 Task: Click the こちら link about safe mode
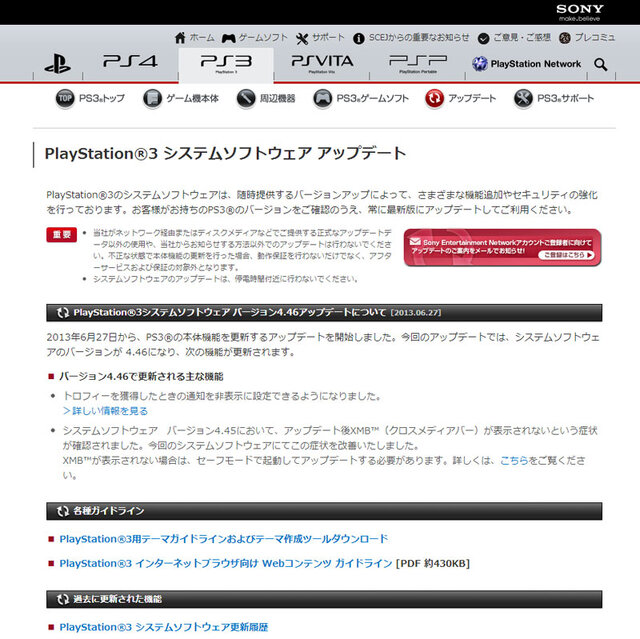(514, 461)
